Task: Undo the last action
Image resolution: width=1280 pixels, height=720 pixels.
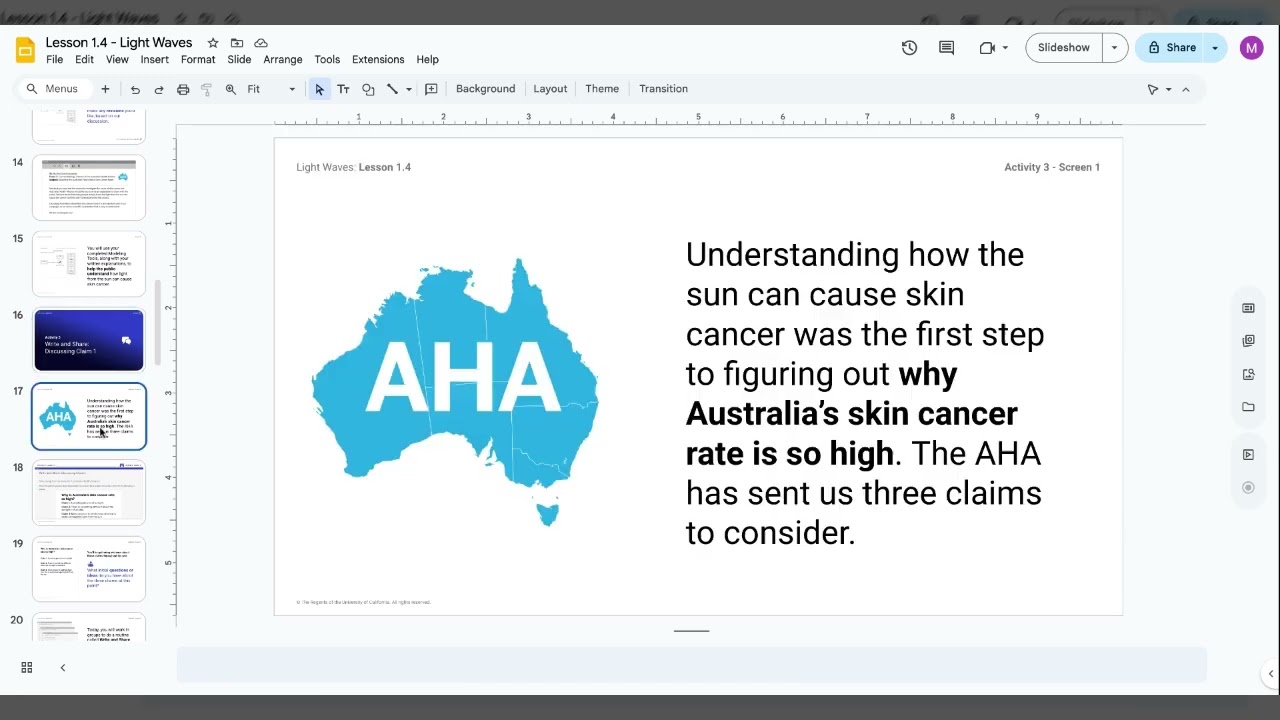Action: pyautogui.click(x=135, y=89)
